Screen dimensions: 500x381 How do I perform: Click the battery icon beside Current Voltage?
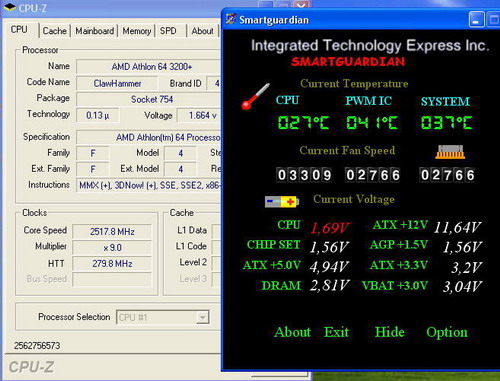tap(282, 202)
